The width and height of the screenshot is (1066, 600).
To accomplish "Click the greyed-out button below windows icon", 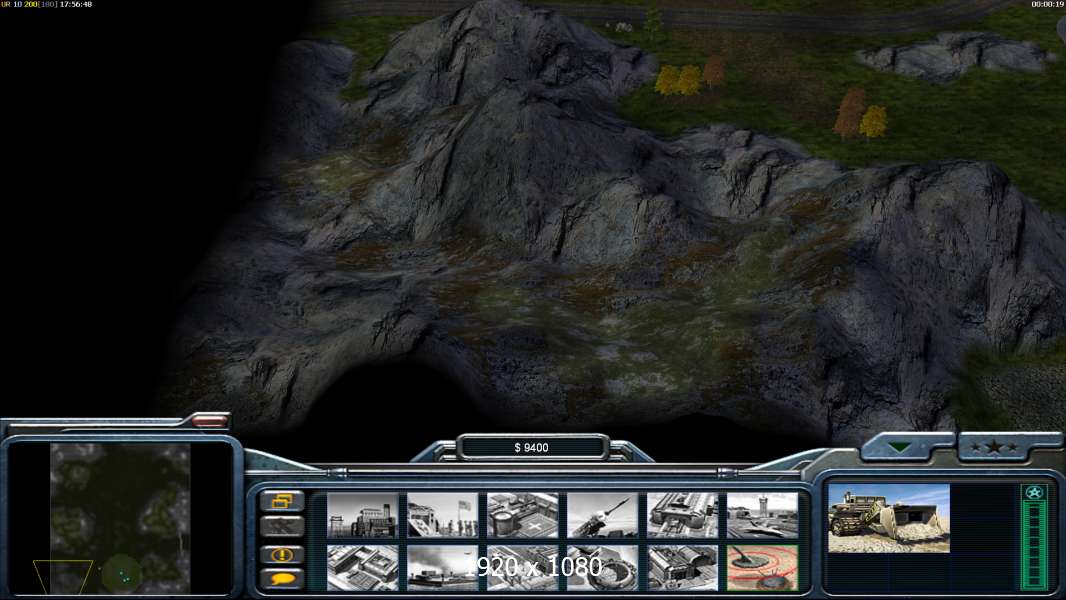I will click(282, 527).
